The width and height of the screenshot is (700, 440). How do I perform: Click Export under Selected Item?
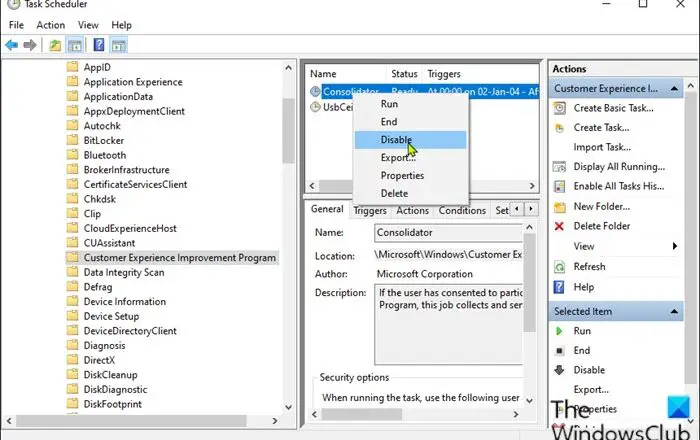point(591,390)
